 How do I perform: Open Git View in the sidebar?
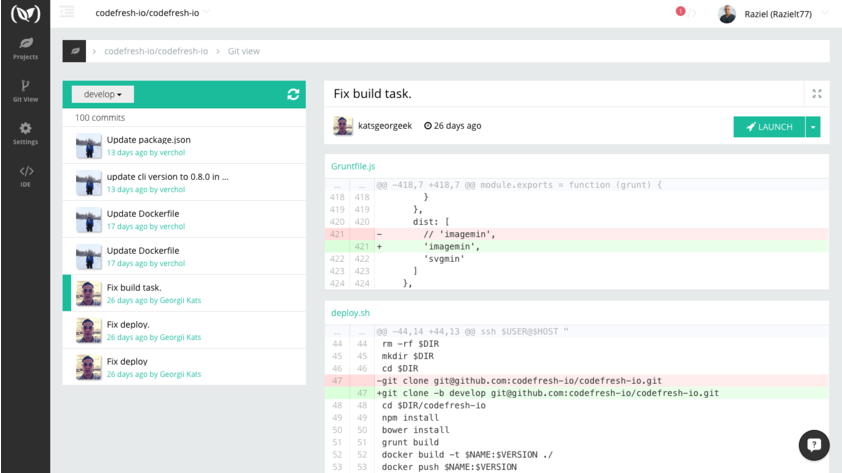pyautogui.click(x=25, y=91)
